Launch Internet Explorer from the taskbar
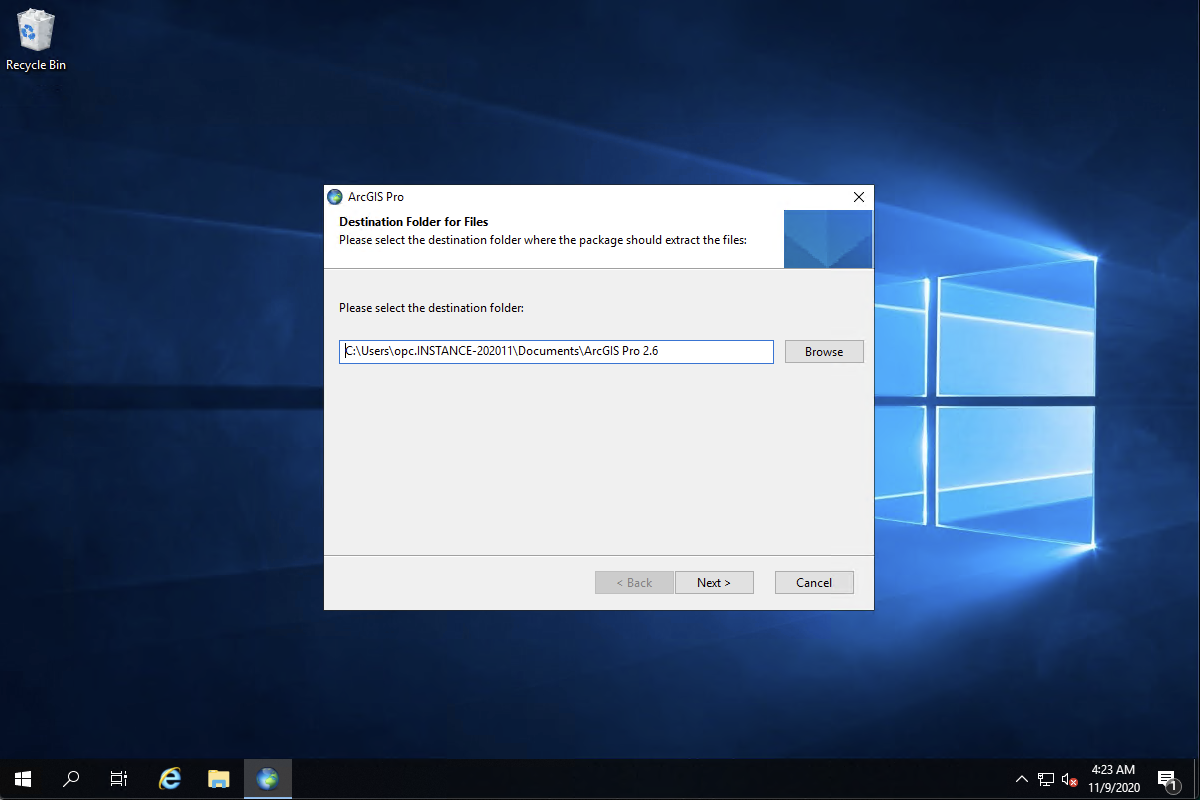This screenshot has height=800, width=1200. (x=169, y=778)
